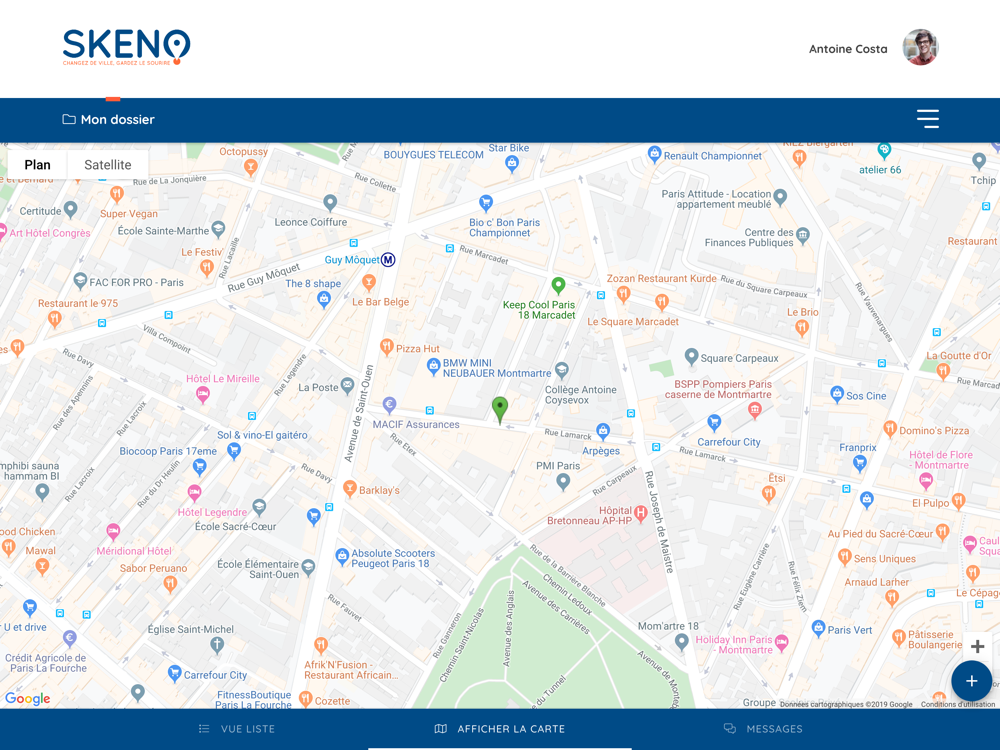Click Église Saint-Michel church marker
Viewport: 1000px width, 750px height.
(217, 645)
